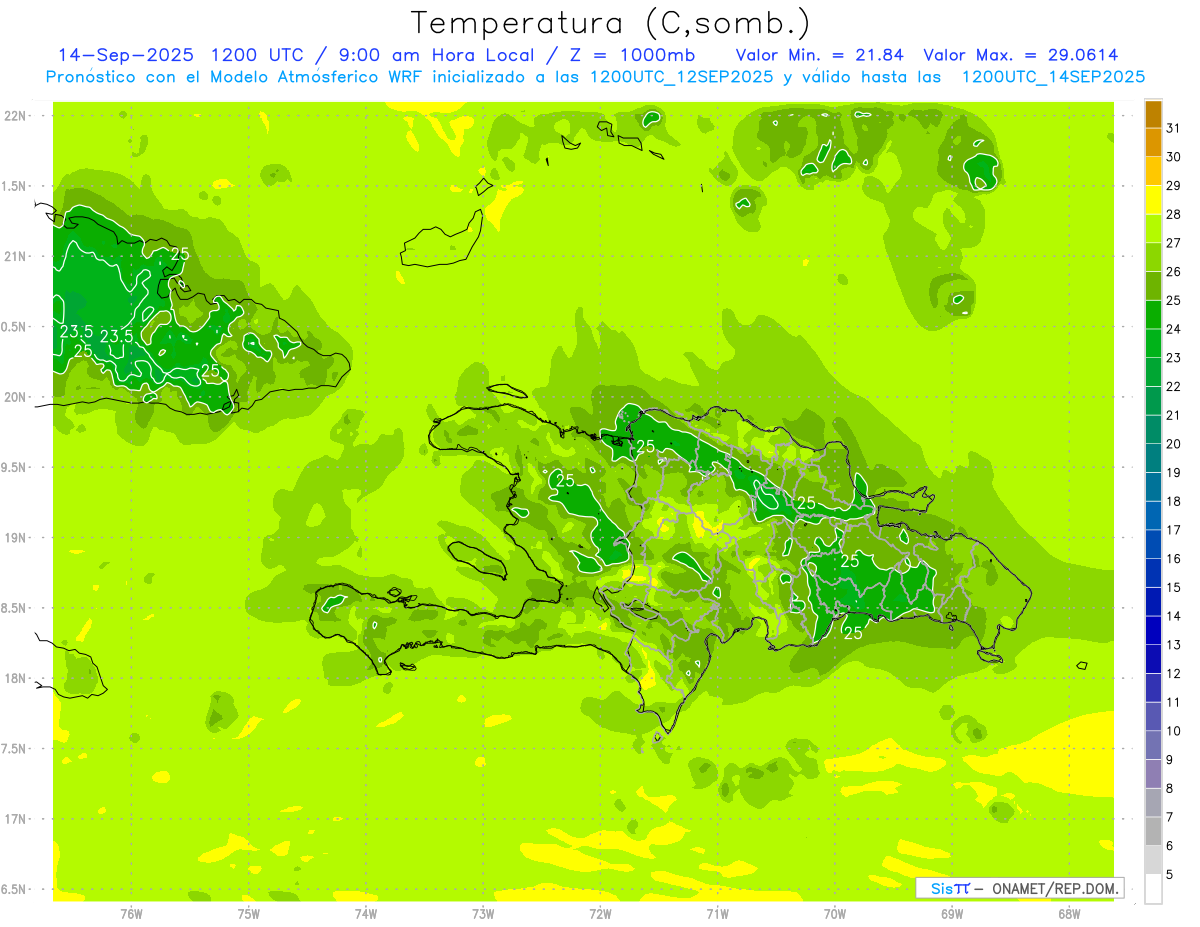Click the '73W' longitude axis label

pos(483,914)
